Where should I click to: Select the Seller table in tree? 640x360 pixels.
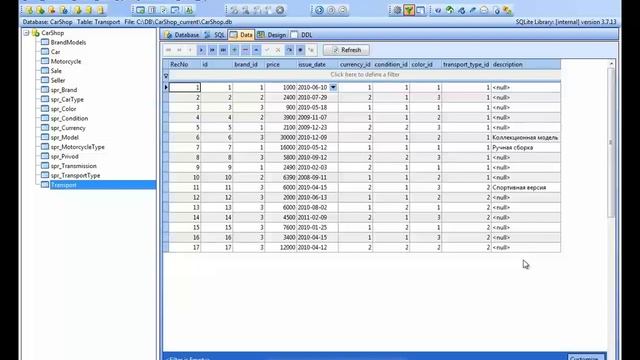tap(58, 80)
